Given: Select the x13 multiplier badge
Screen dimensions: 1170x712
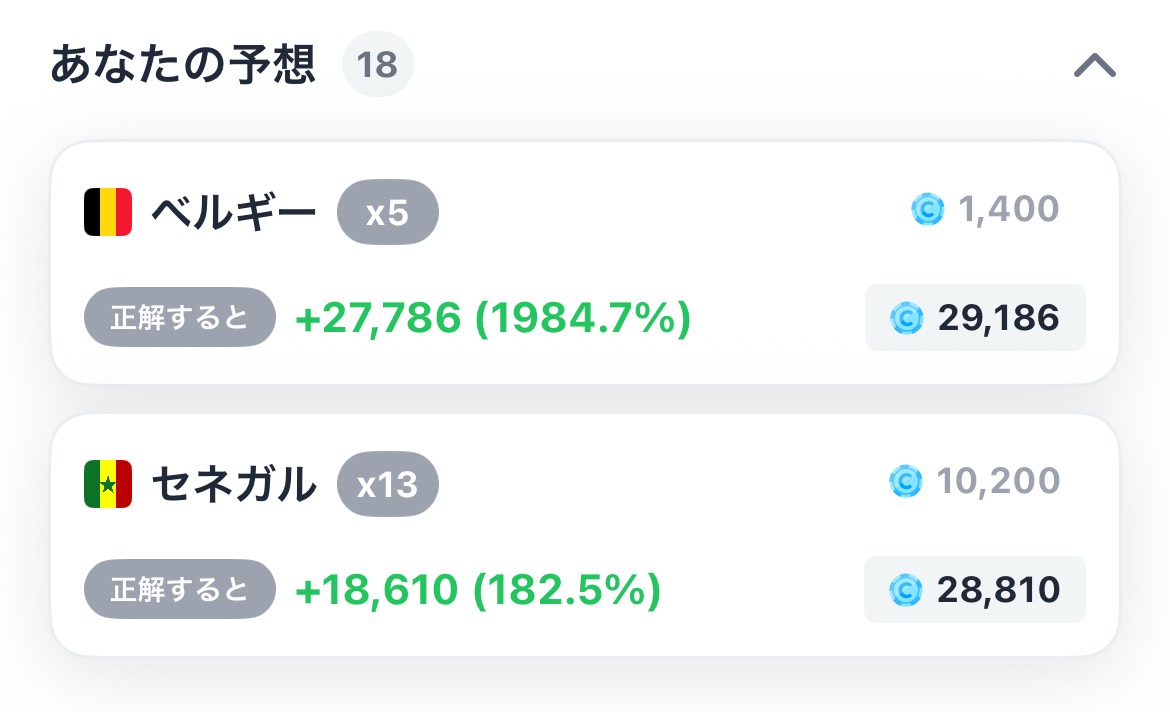Looking at the screenshot, I should click(x=388, y=484).
